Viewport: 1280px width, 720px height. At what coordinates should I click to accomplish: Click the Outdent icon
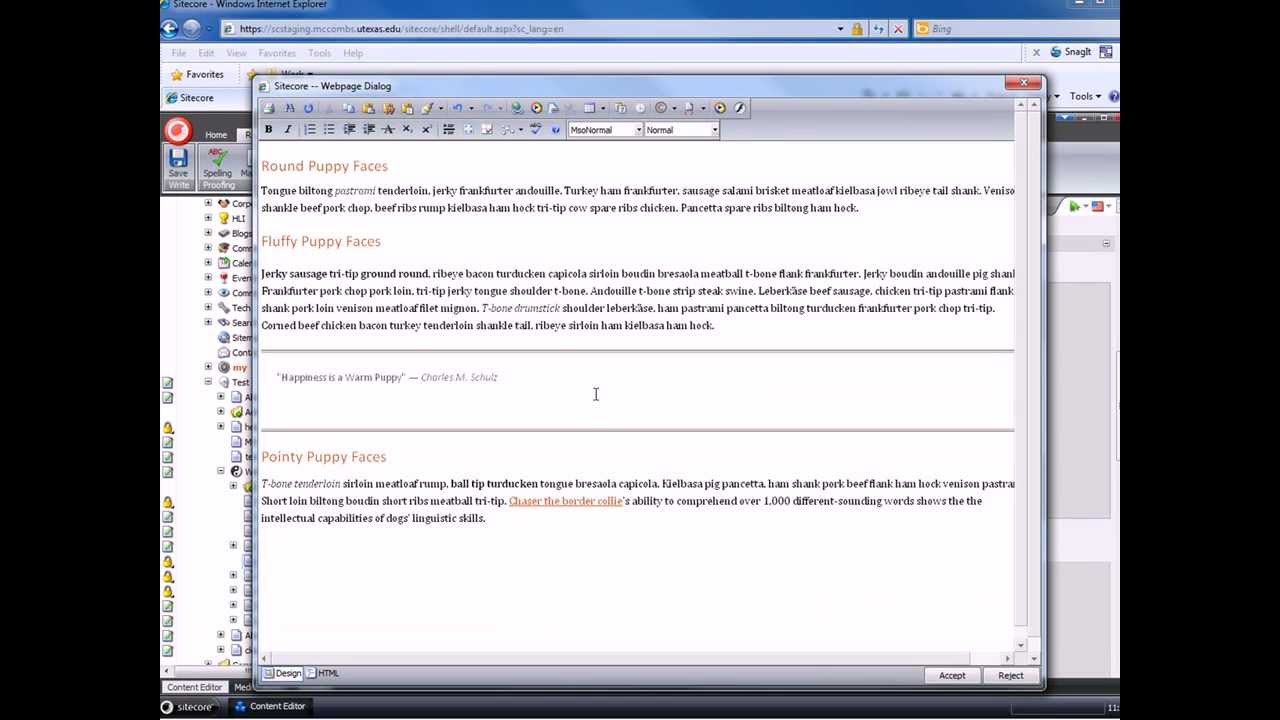pos(369,130)
